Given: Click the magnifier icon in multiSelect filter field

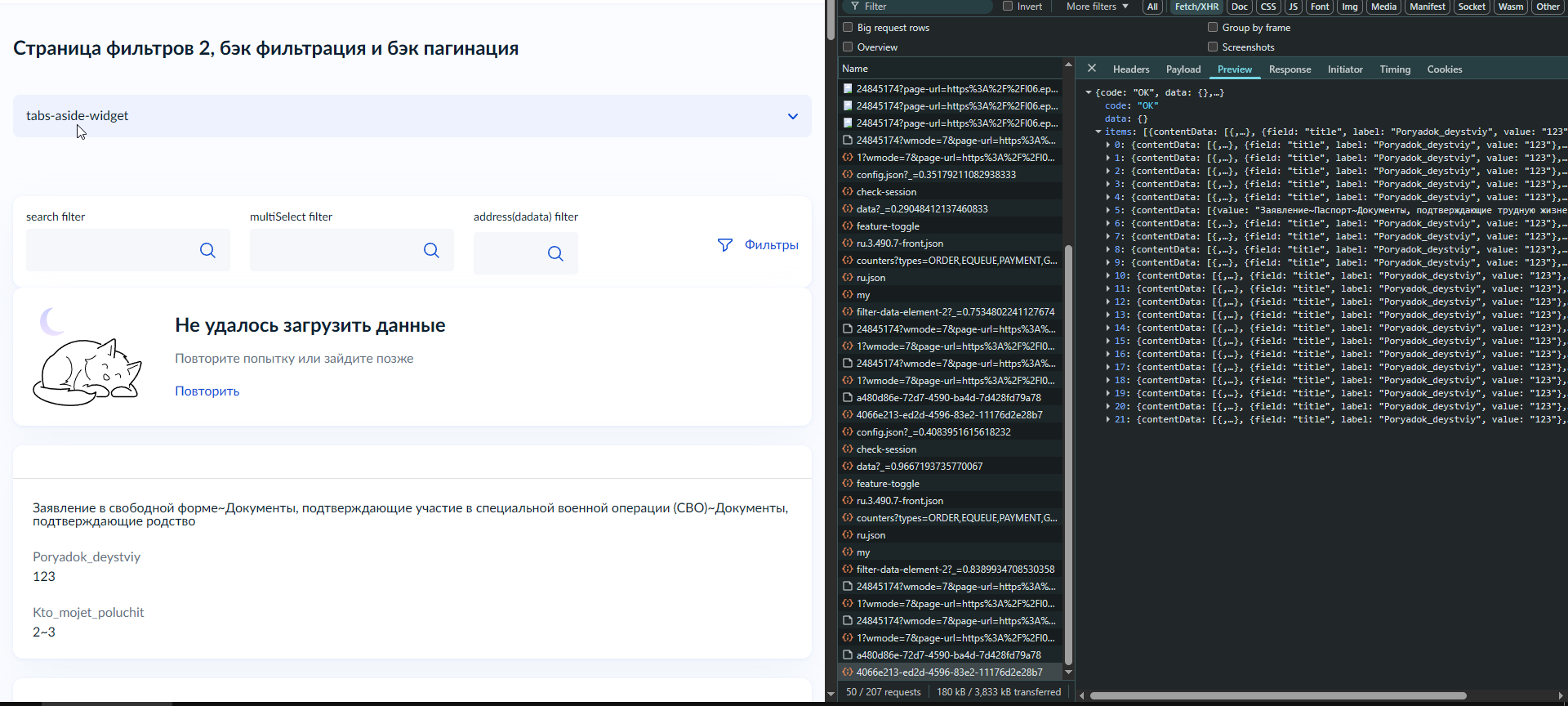Looking at the screenshot, I should click(431, 250).
